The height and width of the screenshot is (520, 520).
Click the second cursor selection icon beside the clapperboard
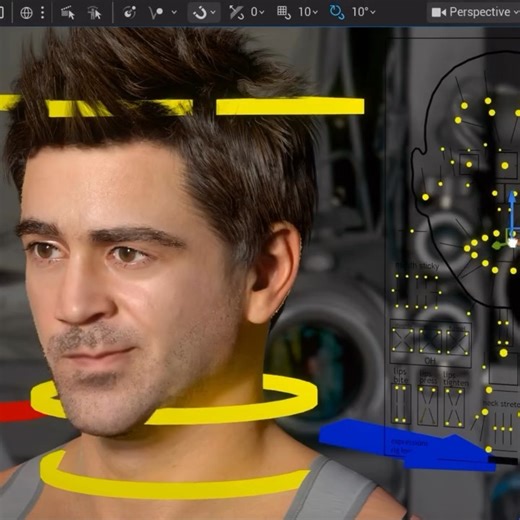94,13
